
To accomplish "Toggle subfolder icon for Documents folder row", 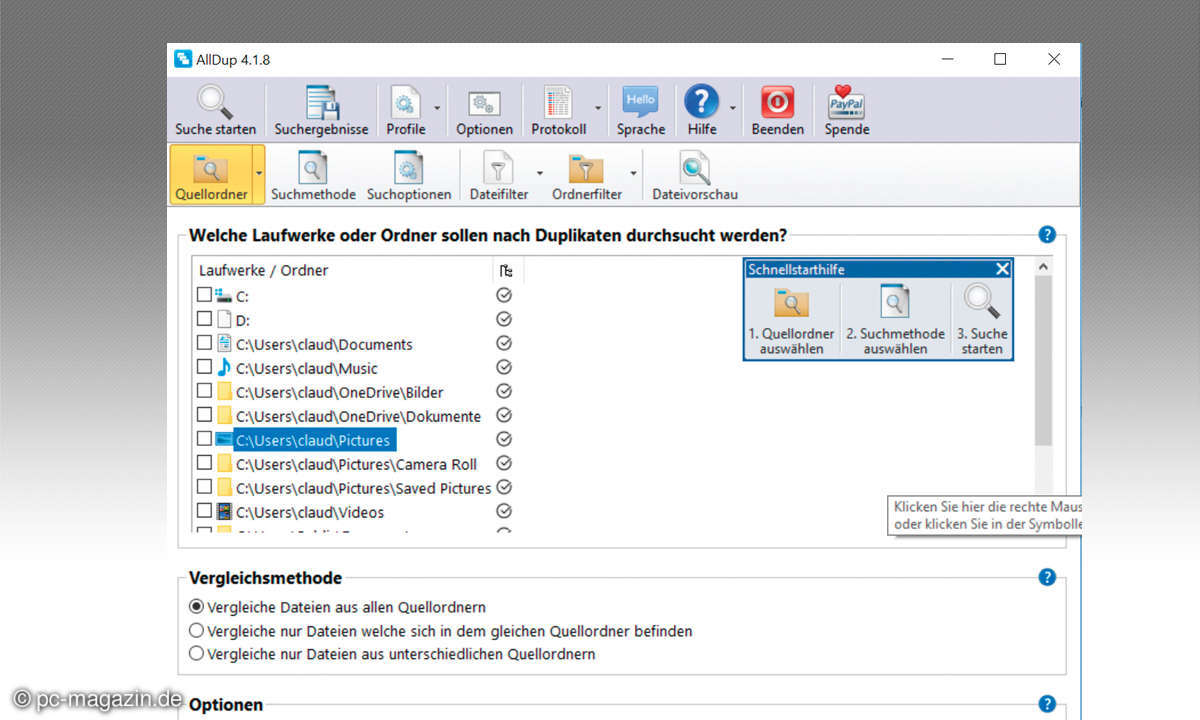I will pyautogui.click(x=505, y=343).
